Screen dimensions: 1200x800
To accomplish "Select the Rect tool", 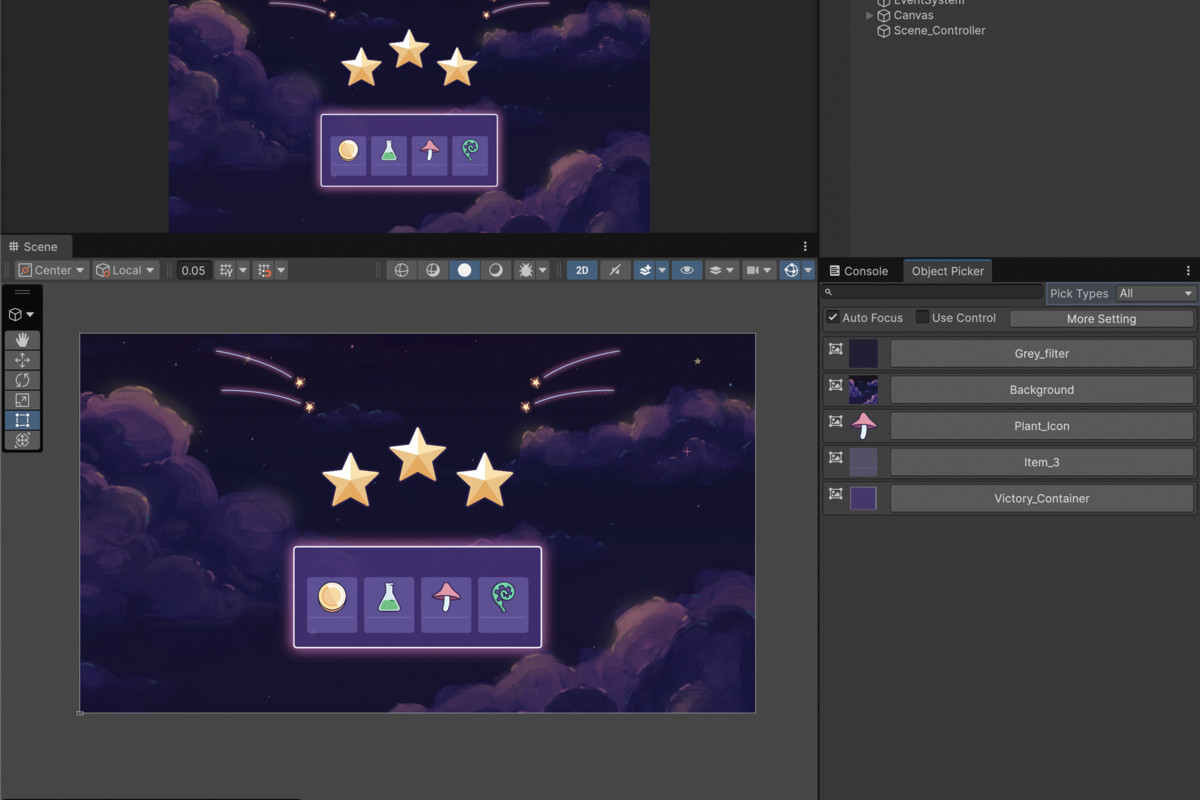I will click(x=22, y=420).
